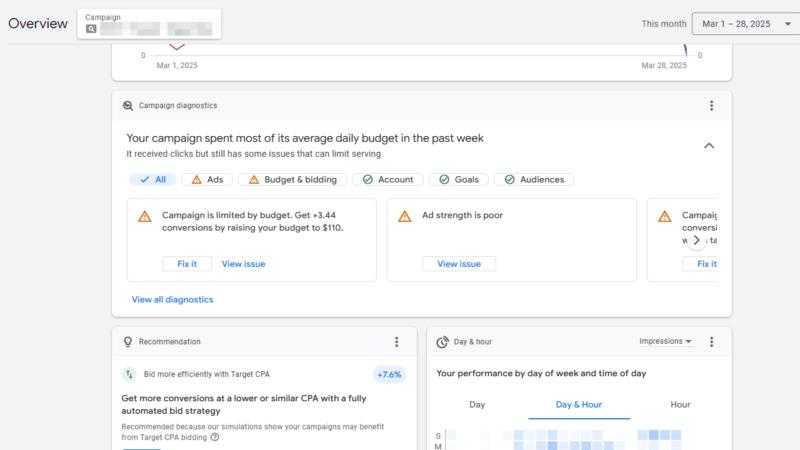Click 'Bid more efficiently with Target CPA' text
800x450 pixels.
[207, 374]
